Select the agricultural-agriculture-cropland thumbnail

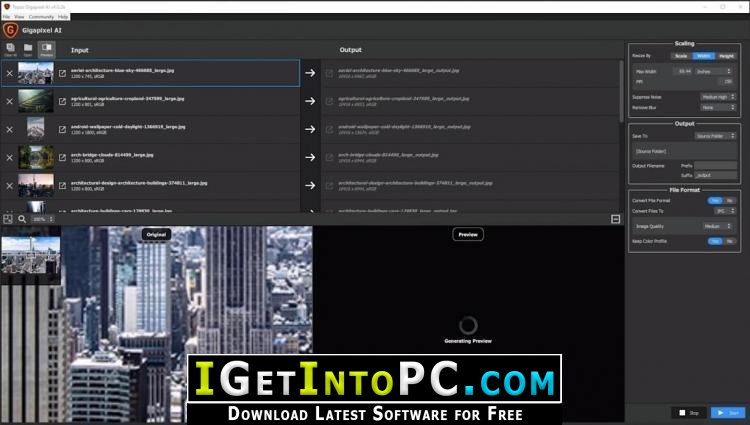tap(36, 101)
